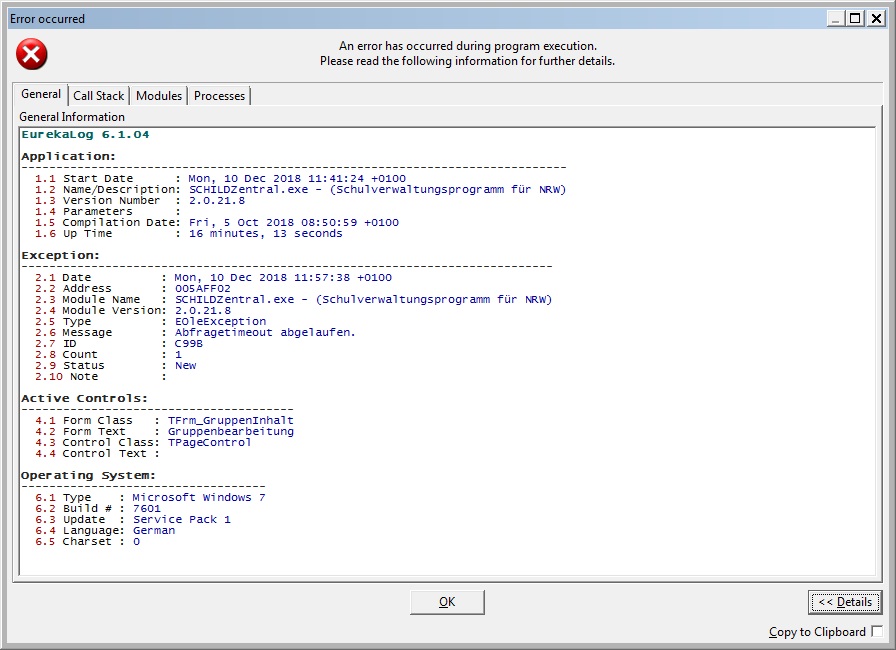Open the Processes tab
This screenshot has height=650, width=896.
[x=219, y=96]
